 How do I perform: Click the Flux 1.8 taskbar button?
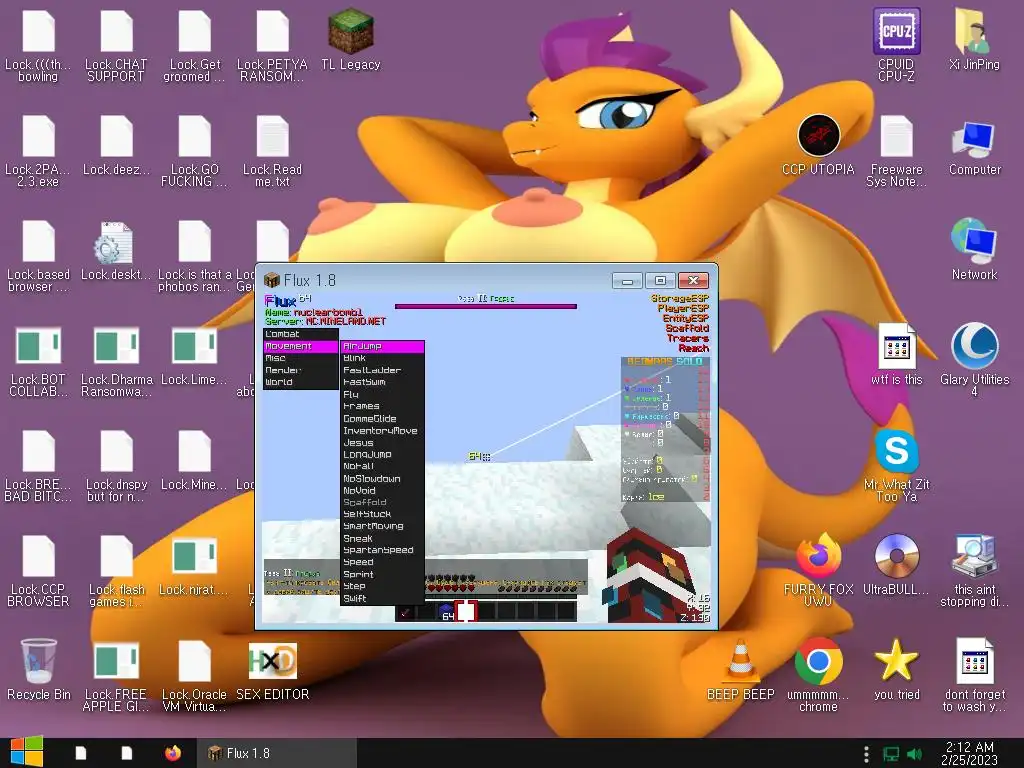(277, 753)
